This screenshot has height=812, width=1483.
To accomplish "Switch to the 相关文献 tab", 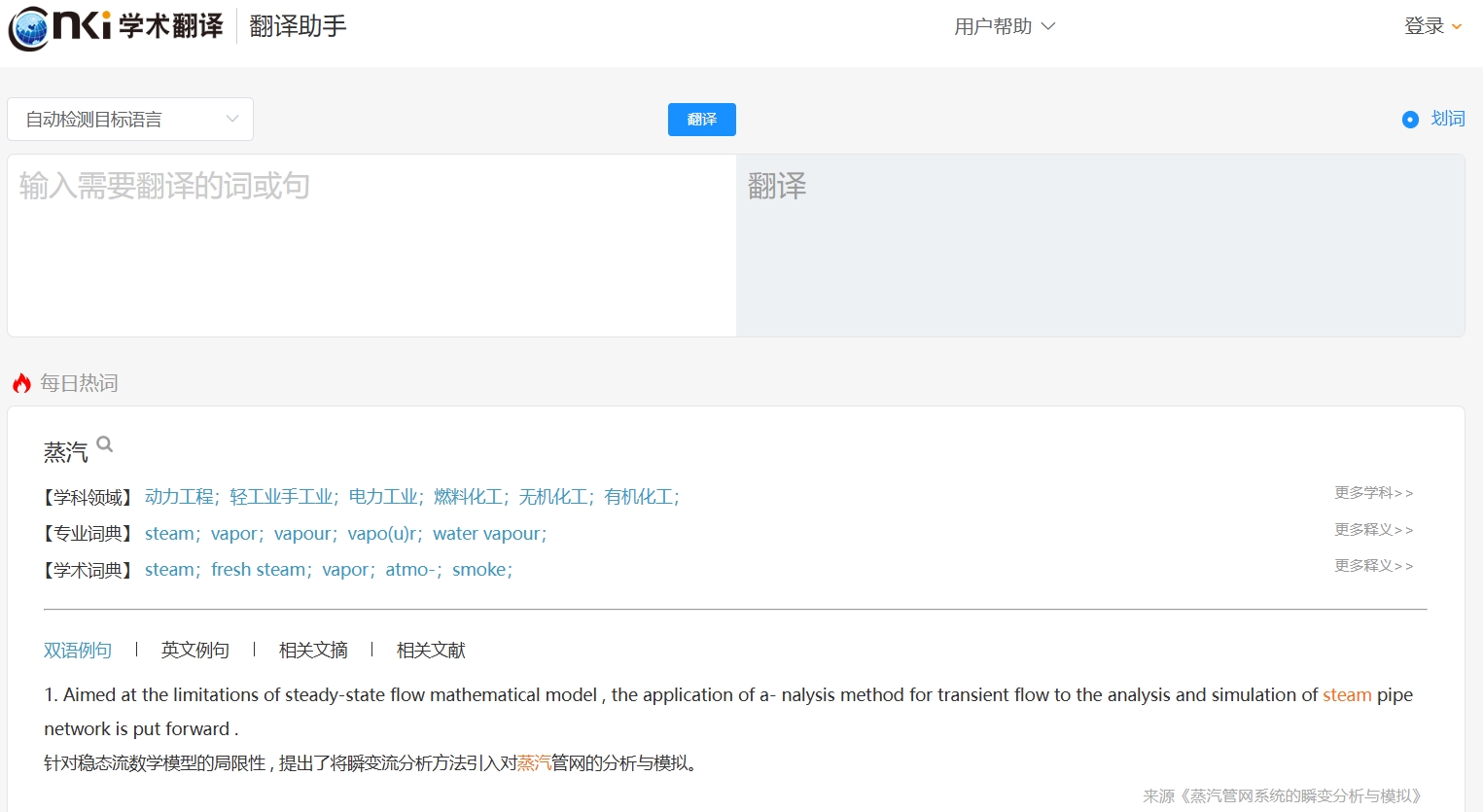I will 431,650.
